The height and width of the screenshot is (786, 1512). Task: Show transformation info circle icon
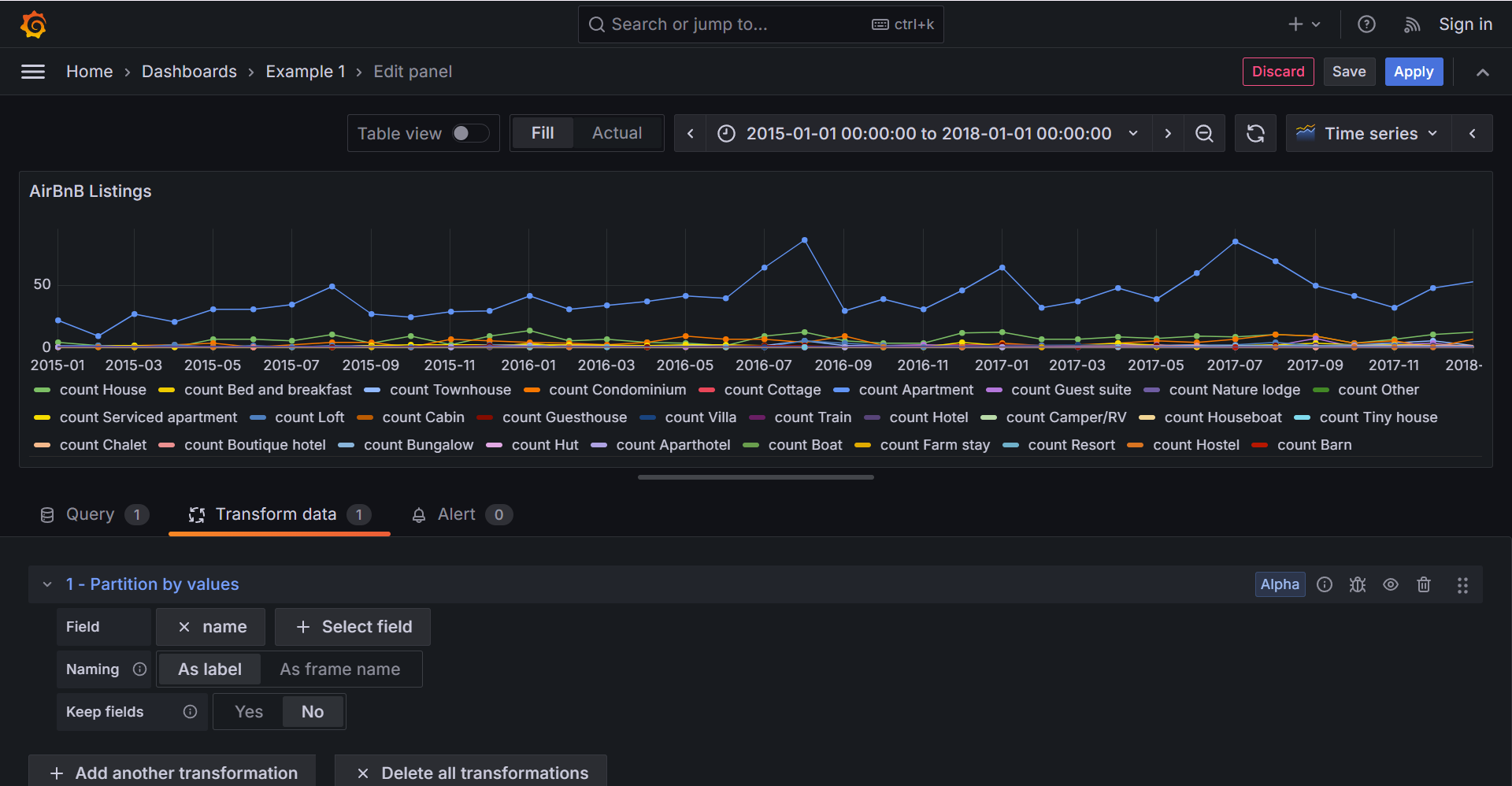(x=1325, y=584)
